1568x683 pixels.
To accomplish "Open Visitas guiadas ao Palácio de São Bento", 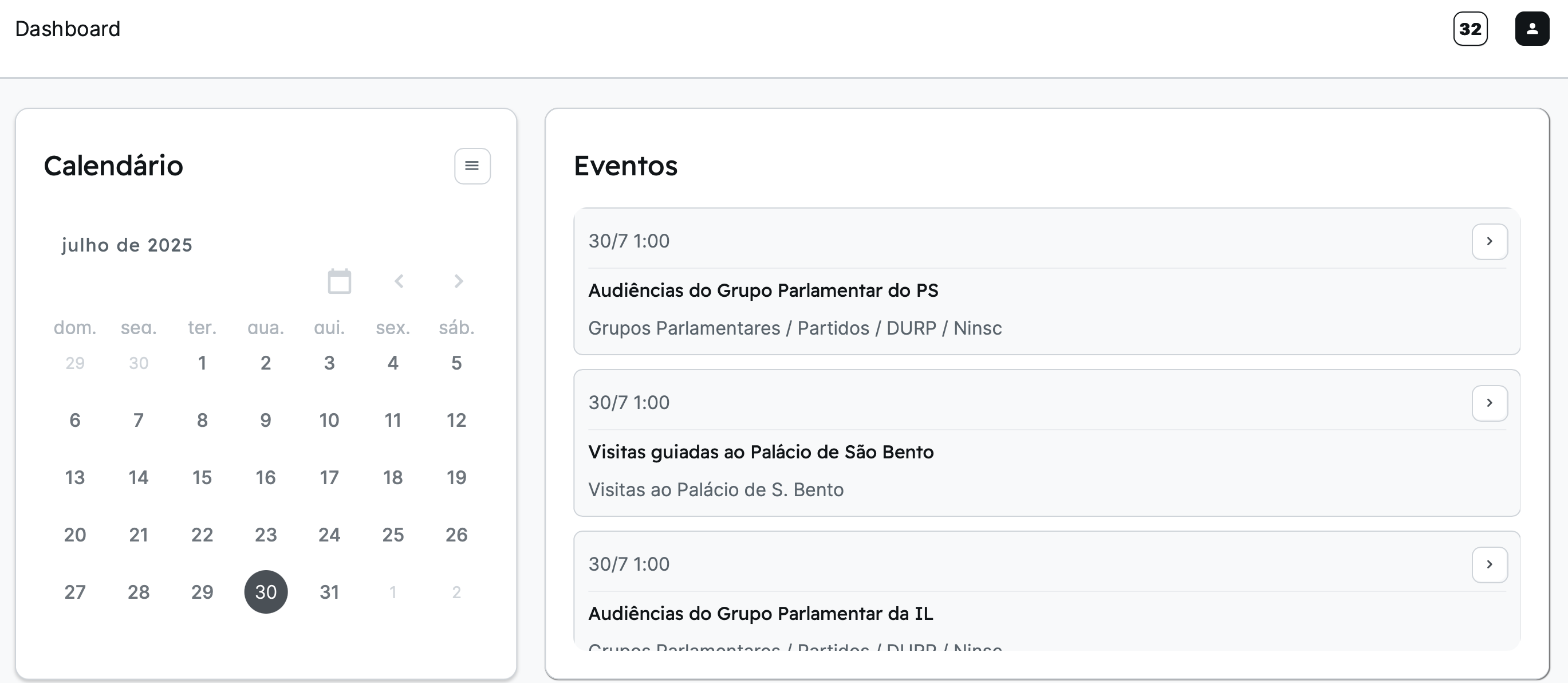I will 761,452.
